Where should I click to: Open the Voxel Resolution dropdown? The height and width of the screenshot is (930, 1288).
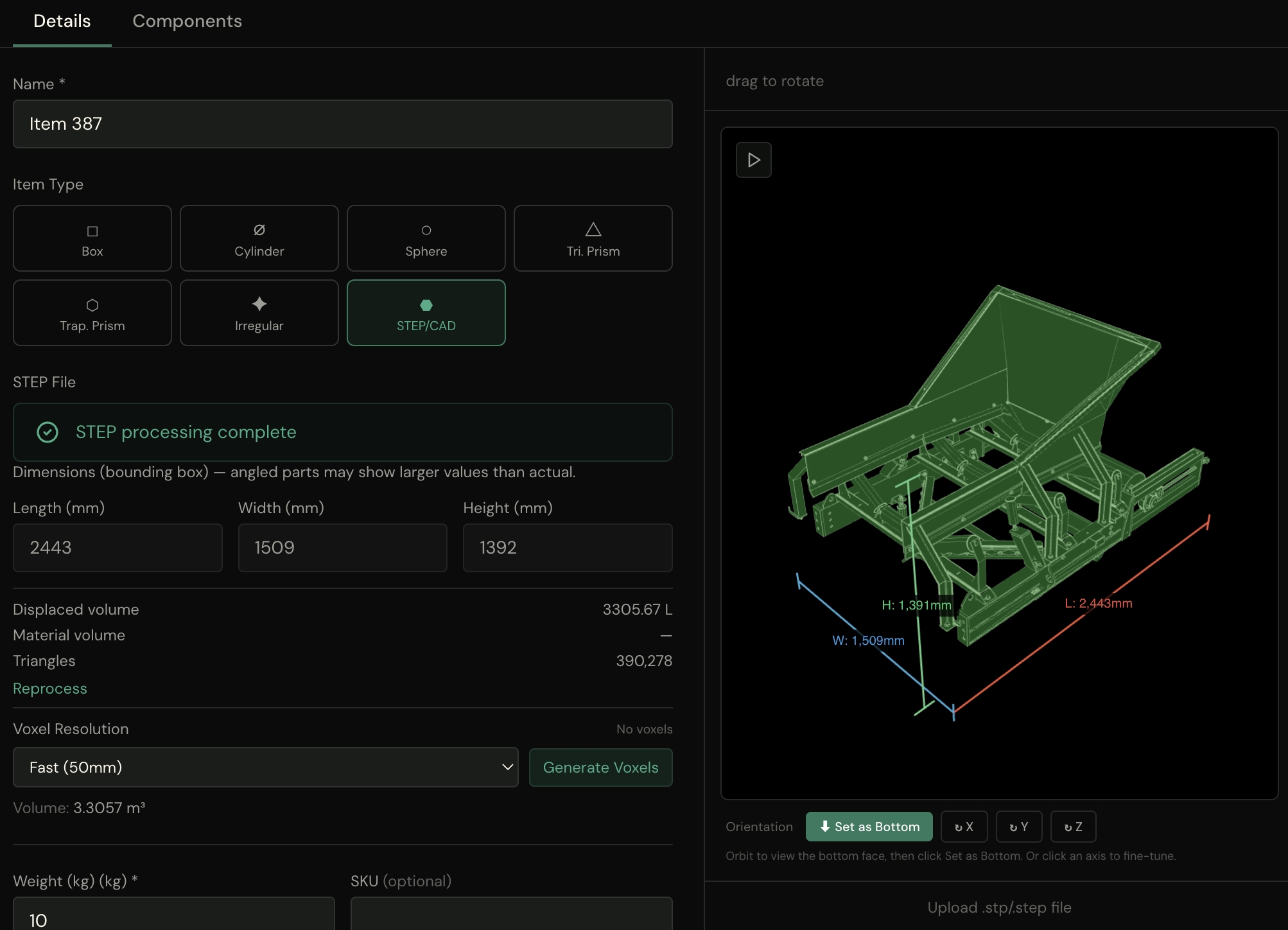[x=266, y=768]
